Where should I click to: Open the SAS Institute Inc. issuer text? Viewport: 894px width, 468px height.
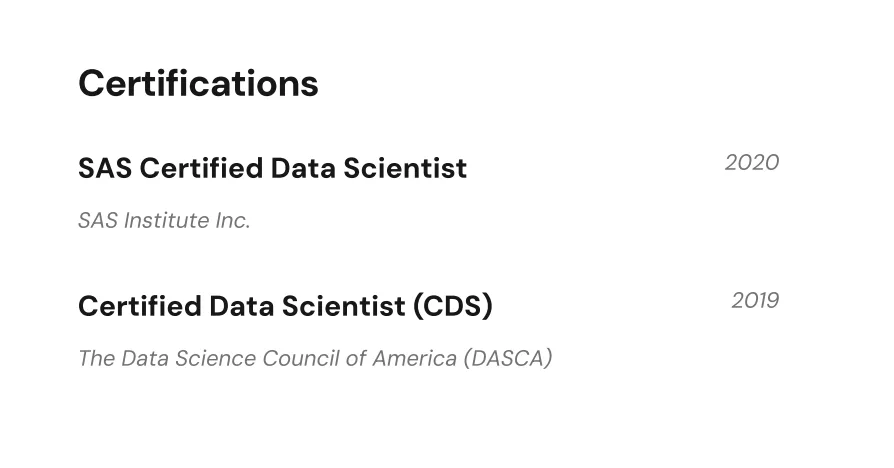[x=164, y=220]
